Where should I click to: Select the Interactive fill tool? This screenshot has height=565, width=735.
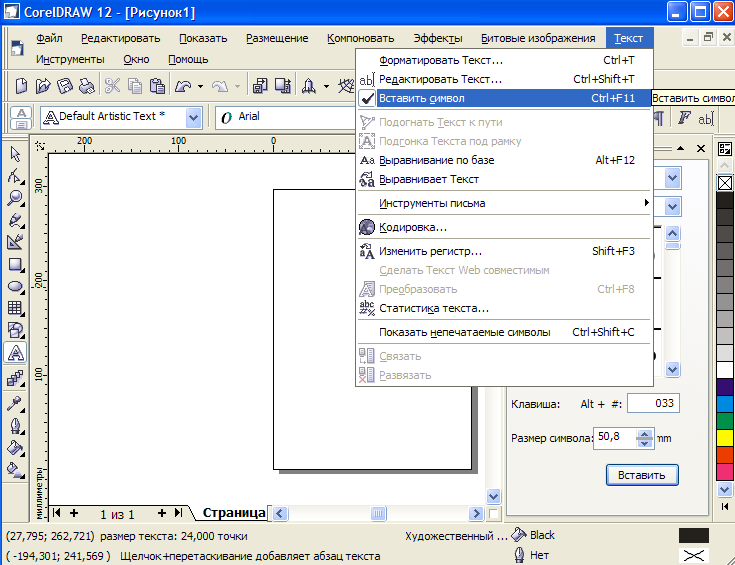(15, 470)
